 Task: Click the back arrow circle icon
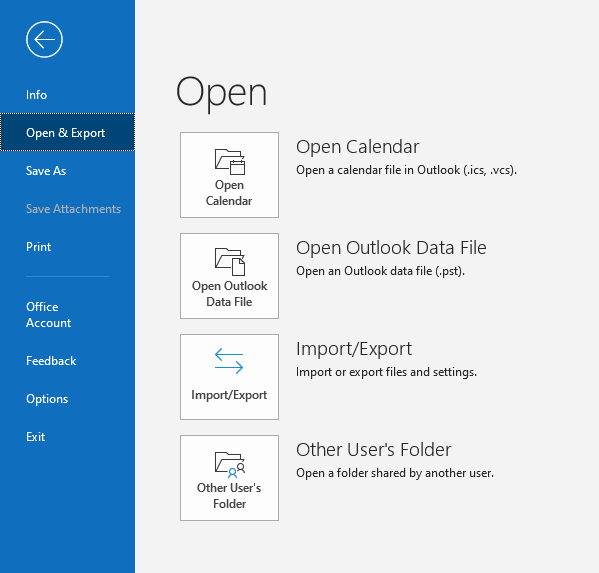44,39
